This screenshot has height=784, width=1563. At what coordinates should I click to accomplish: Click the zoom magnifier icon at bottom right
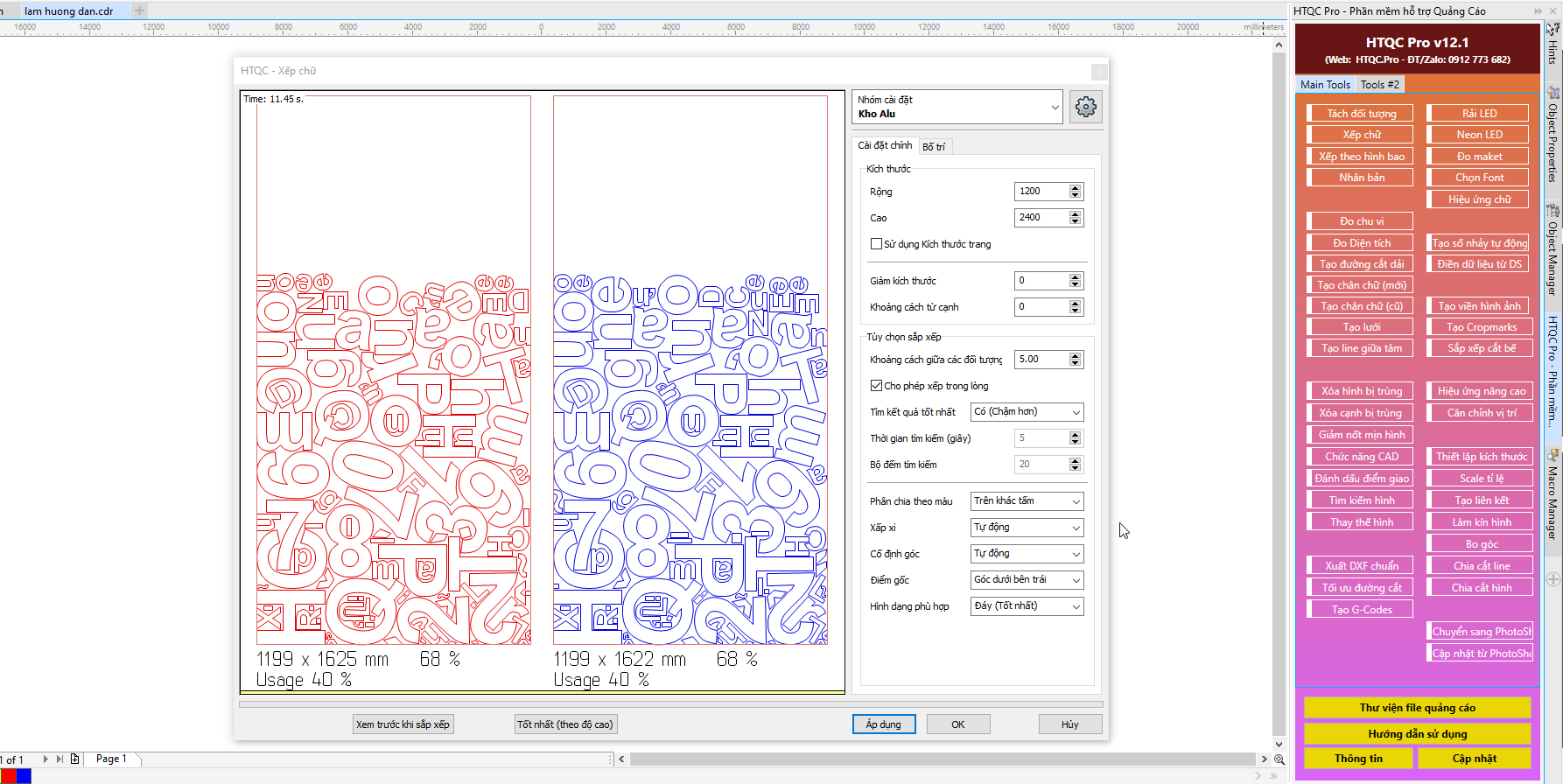1279,759
